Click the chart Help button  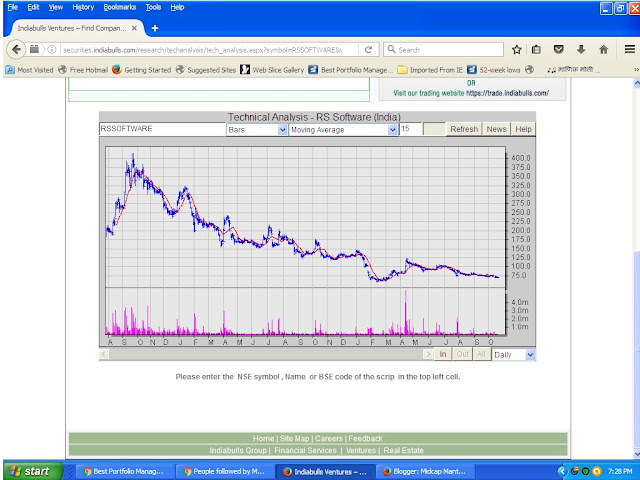pyautogui.click(x=523, y=129)
